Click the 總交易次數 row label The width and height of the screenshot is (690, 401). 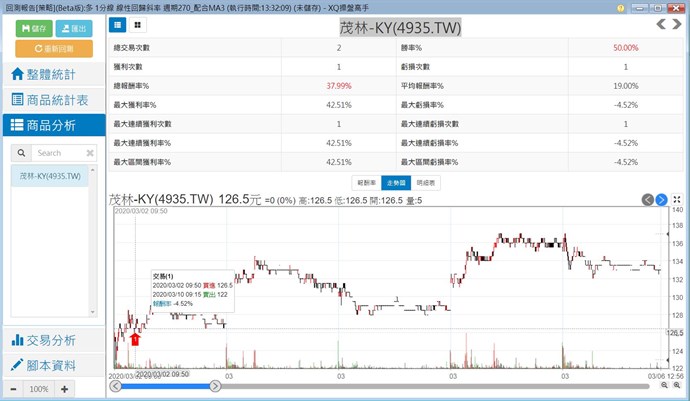(132, 48)
